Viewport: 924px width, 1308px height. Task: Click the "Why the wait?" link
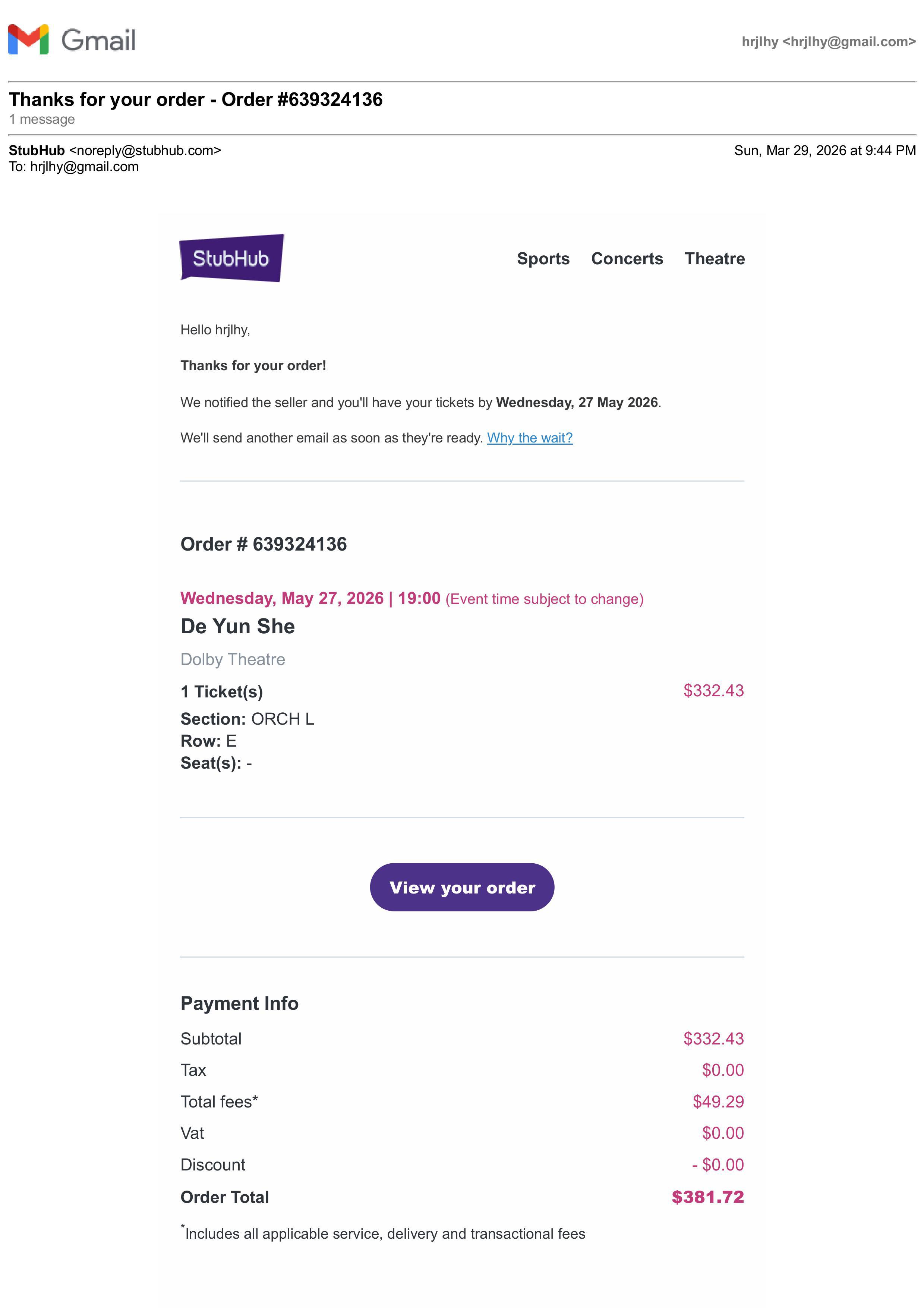tap(529, 438)
